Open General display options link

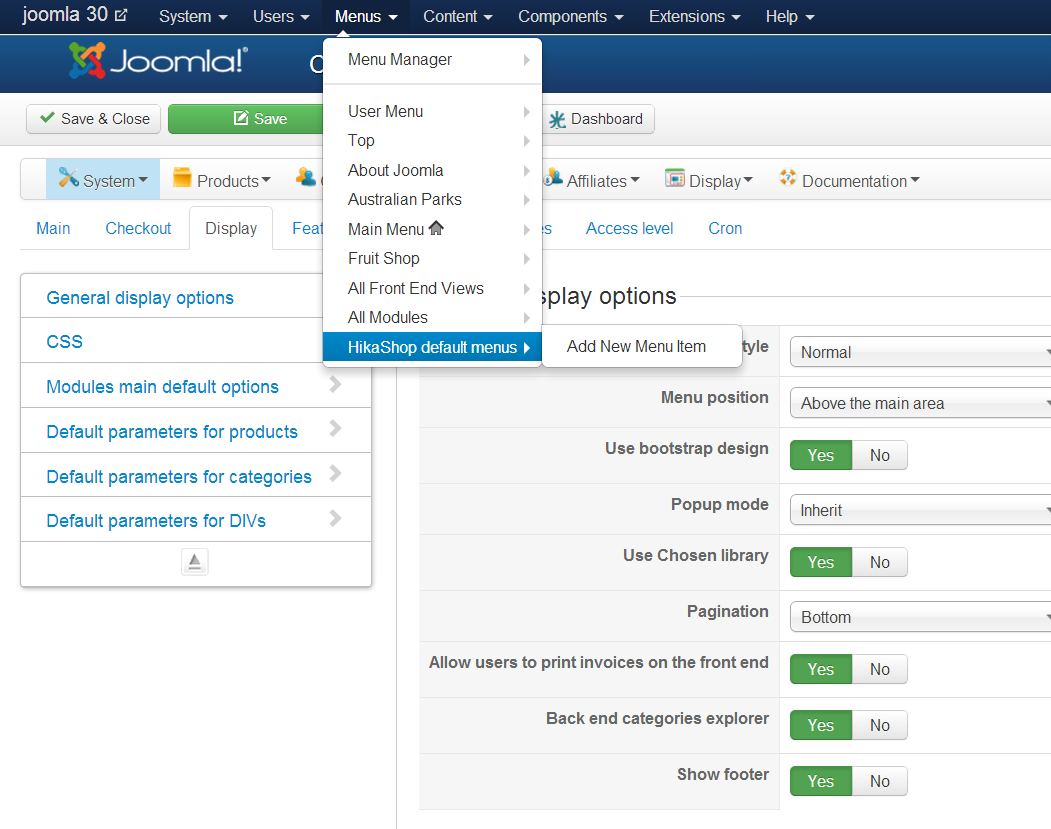coord(140,298)
